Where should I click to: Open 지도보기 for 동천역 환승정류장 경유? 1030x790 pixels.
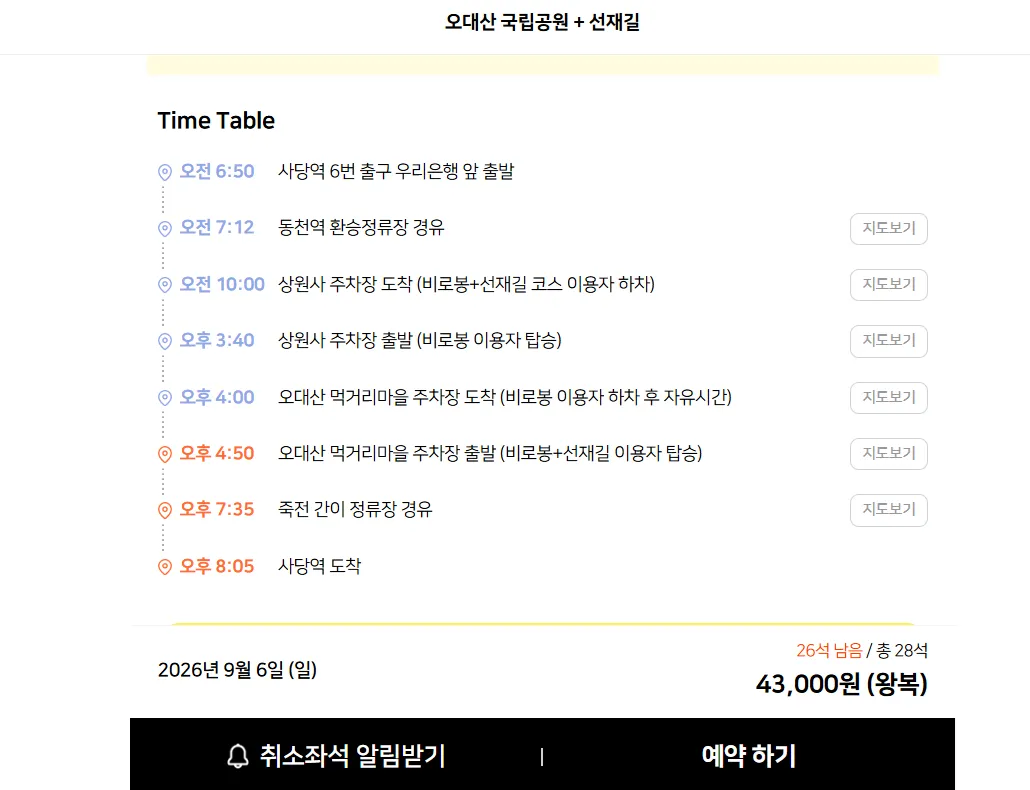889,229
